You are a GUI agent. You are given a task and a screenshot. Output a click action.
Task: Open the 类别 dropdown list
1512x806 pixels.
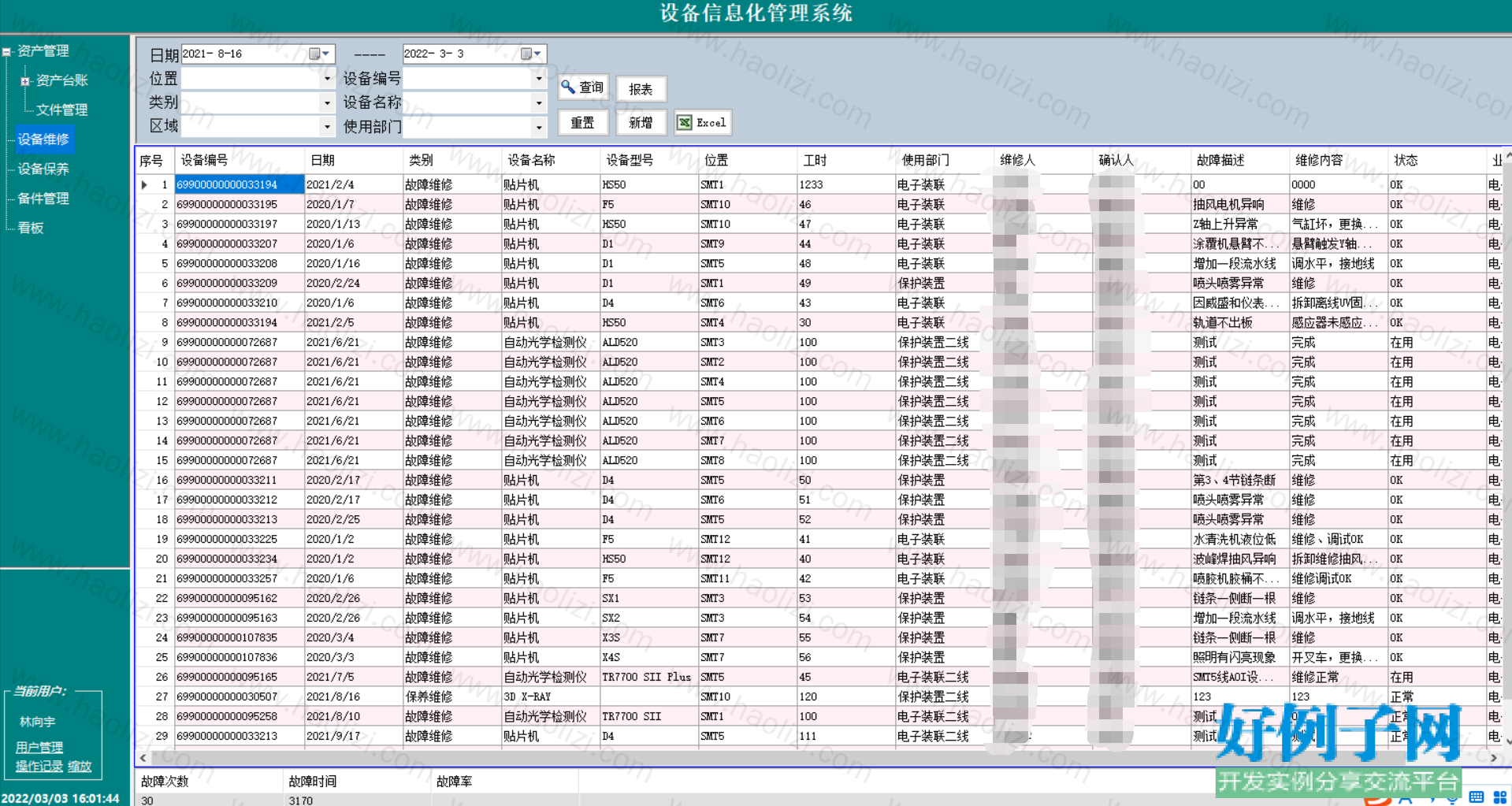328,102
